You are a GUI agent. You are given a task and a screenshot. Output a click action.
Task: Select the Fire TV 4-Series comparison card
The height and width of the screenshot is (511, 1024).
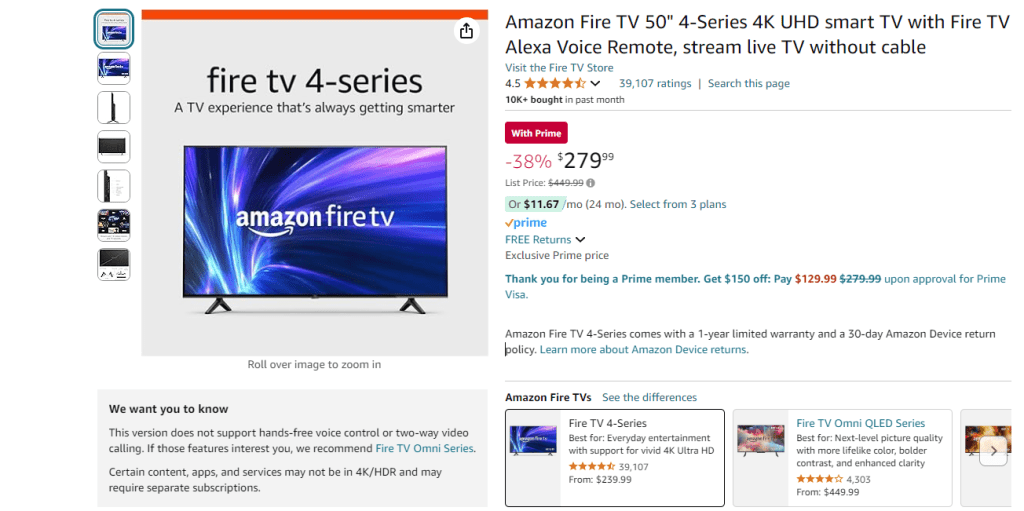click(x=614, y=458)
